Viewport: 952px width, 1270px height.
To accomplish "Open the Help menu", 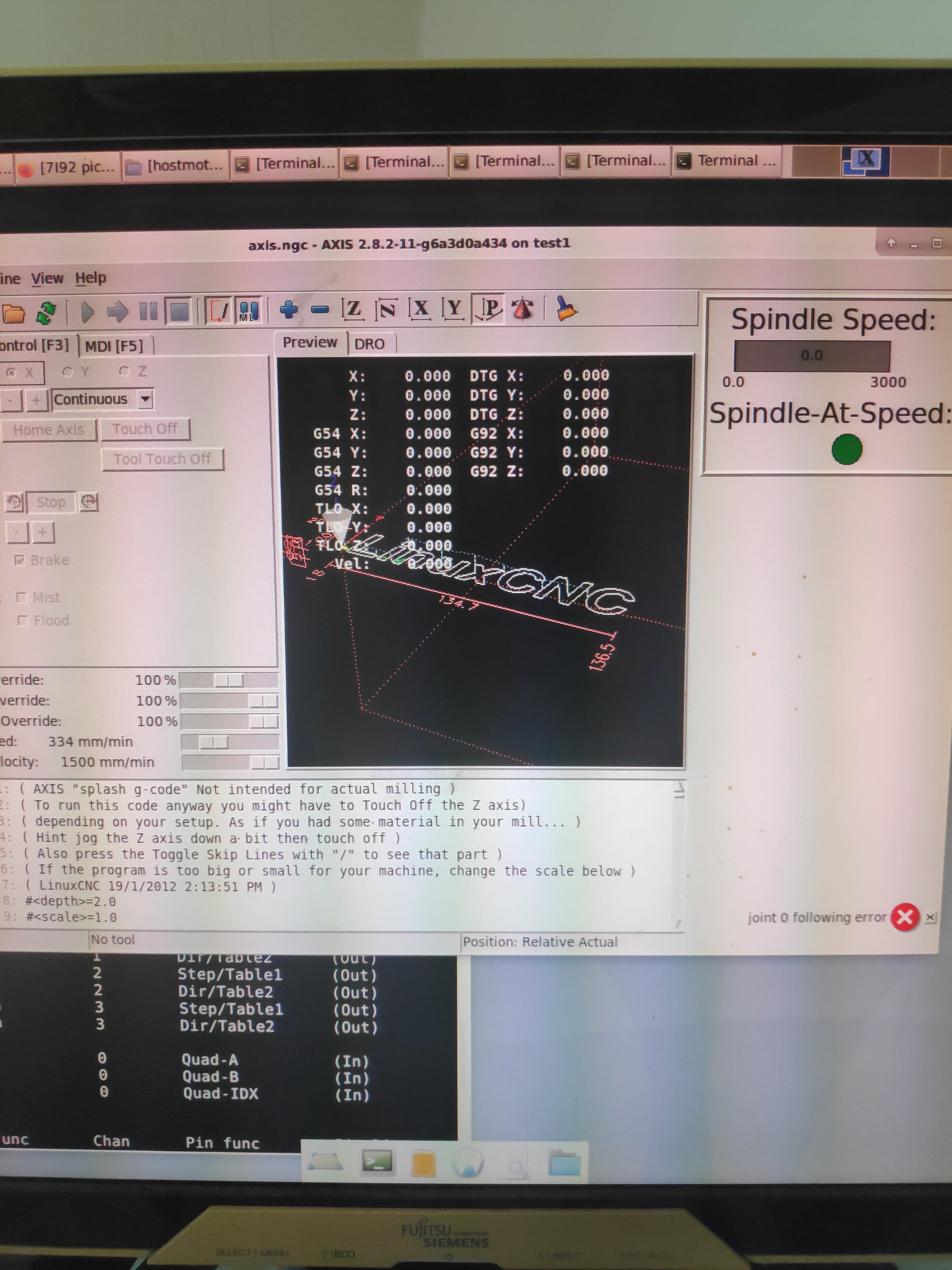I will (91, 278).
